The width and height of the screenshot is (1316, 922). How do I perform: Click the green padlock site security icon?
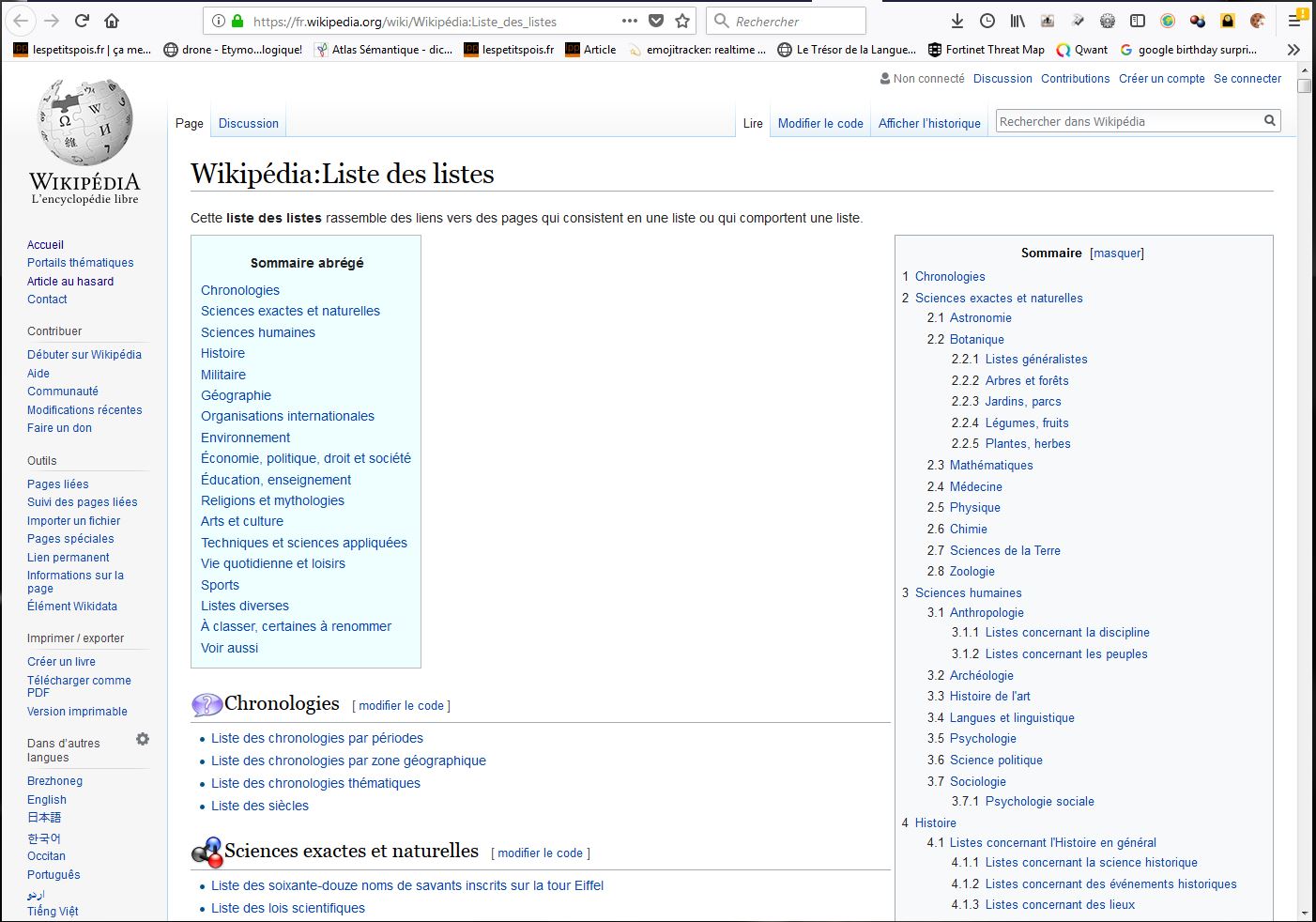tap(237, 21)
